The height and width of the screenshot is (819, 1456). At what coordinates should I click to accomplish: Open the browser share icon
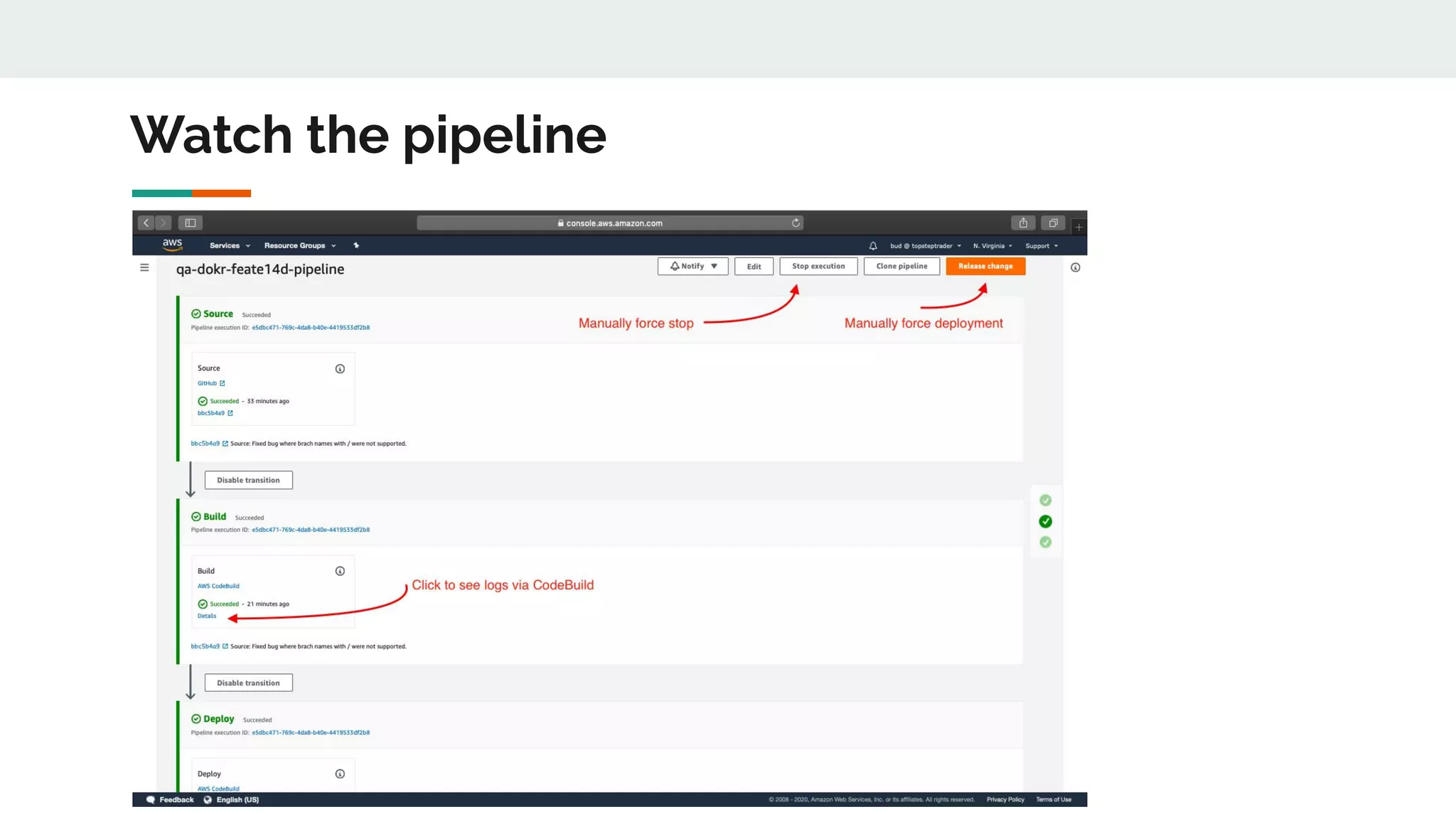1023,223
